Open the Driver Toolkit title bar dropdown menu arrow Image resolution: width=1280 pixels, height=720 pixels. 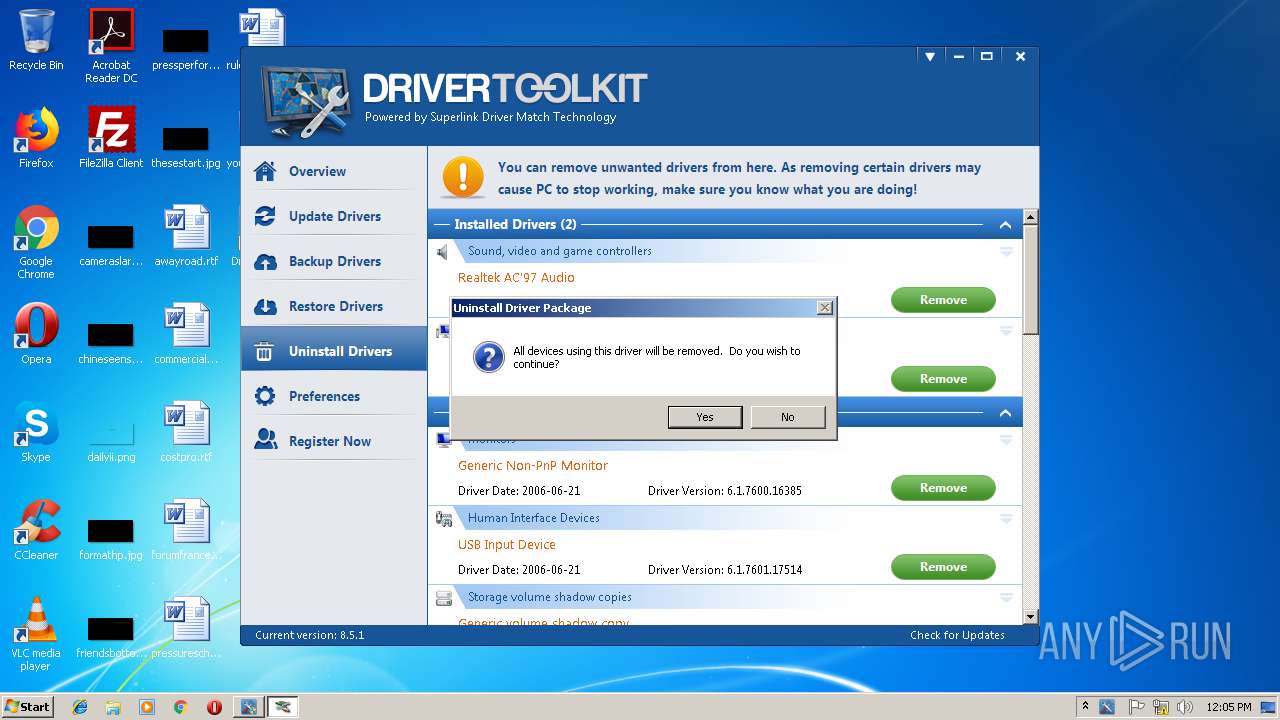pos(930,57)
